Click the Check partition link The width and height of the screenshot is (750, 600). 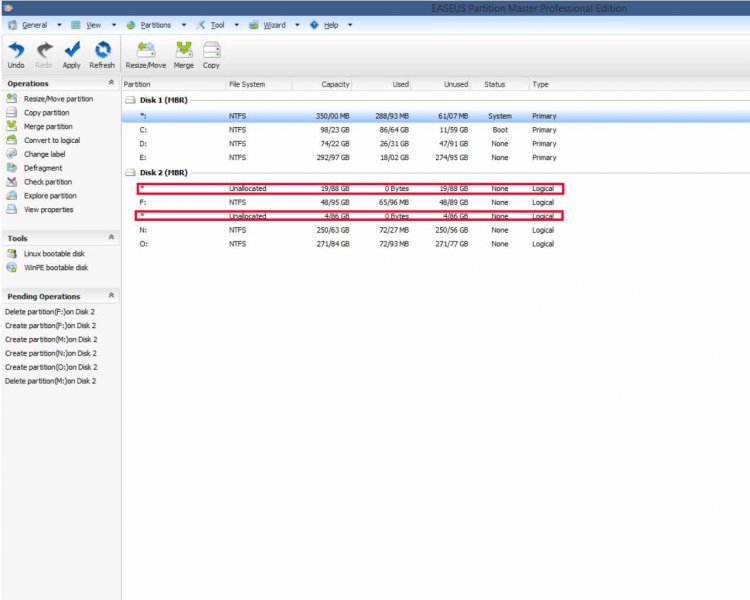(x=48, y=182)
